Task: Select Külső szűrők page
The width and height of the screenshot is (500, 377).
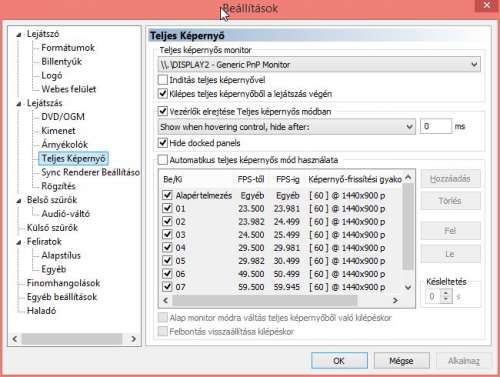Action: [52, 228]
